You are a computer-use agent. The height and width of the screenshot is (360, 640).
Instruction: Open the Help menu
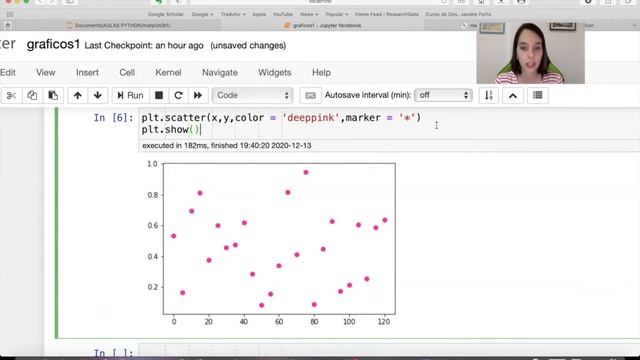(321, 73)
